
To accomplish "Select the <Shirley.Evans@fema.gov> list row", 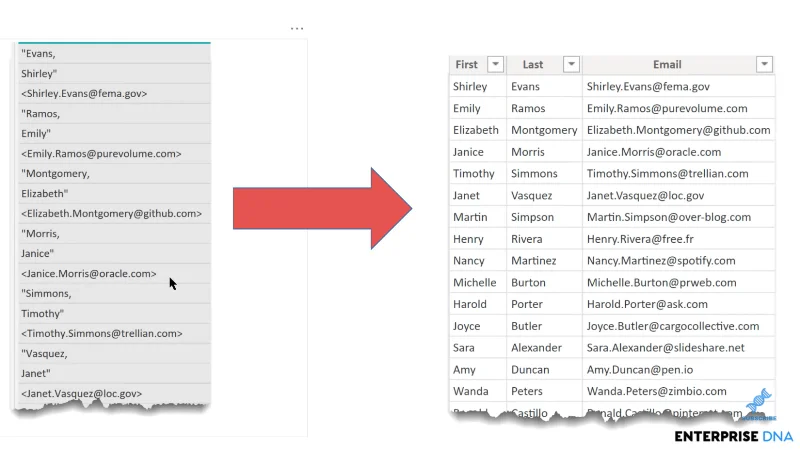I will [x=114, y=93].
